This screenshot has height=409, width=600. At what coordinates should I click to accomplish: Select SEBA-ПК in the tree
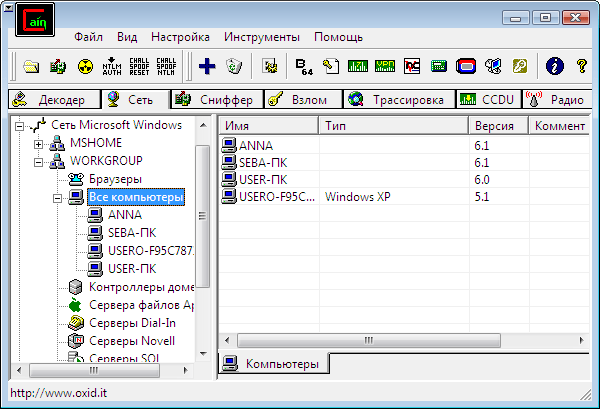click(132, 233)
